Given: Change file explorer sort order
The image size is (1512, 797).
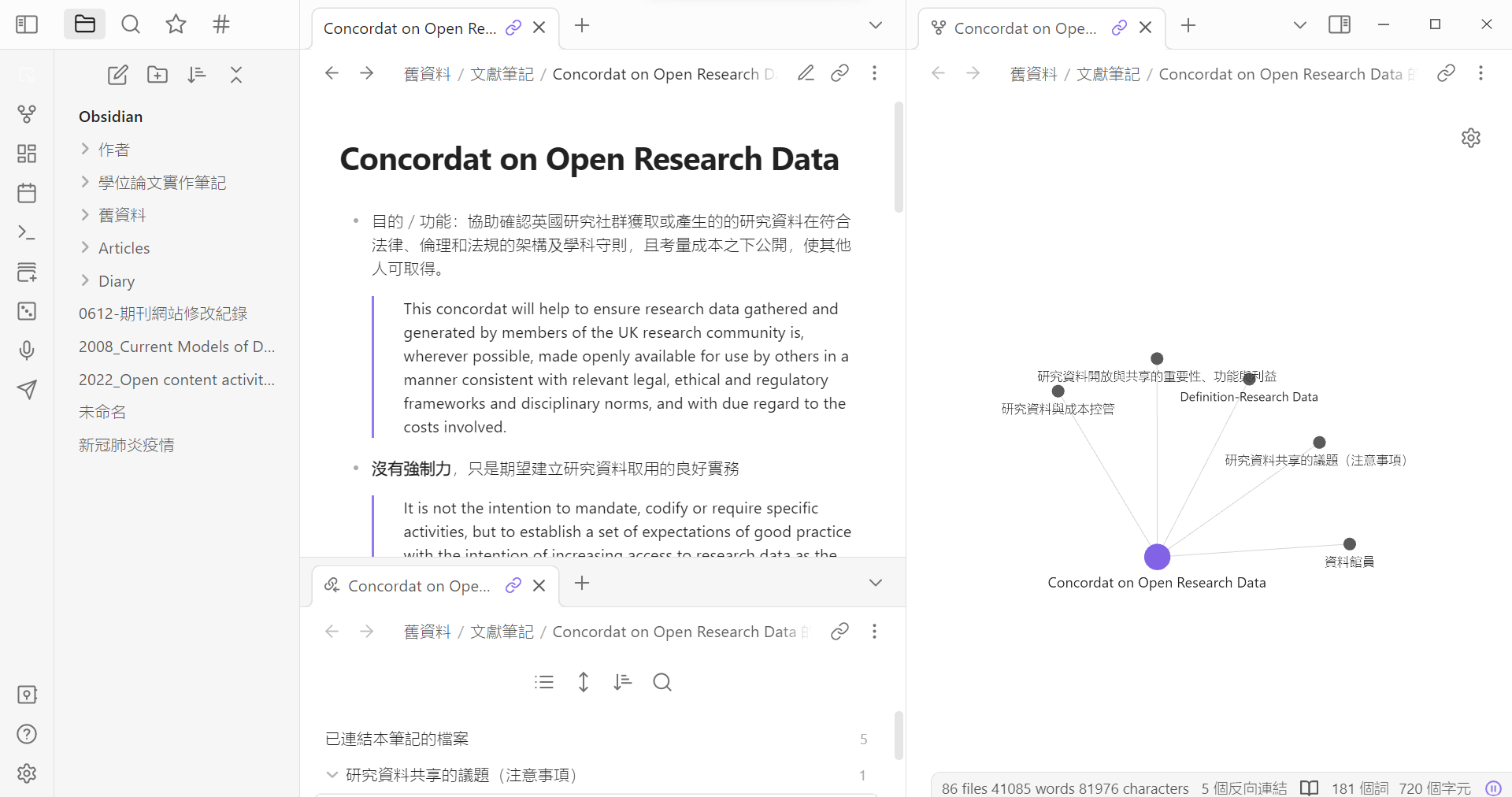Looking at the screenshot, I should [197, 75].
